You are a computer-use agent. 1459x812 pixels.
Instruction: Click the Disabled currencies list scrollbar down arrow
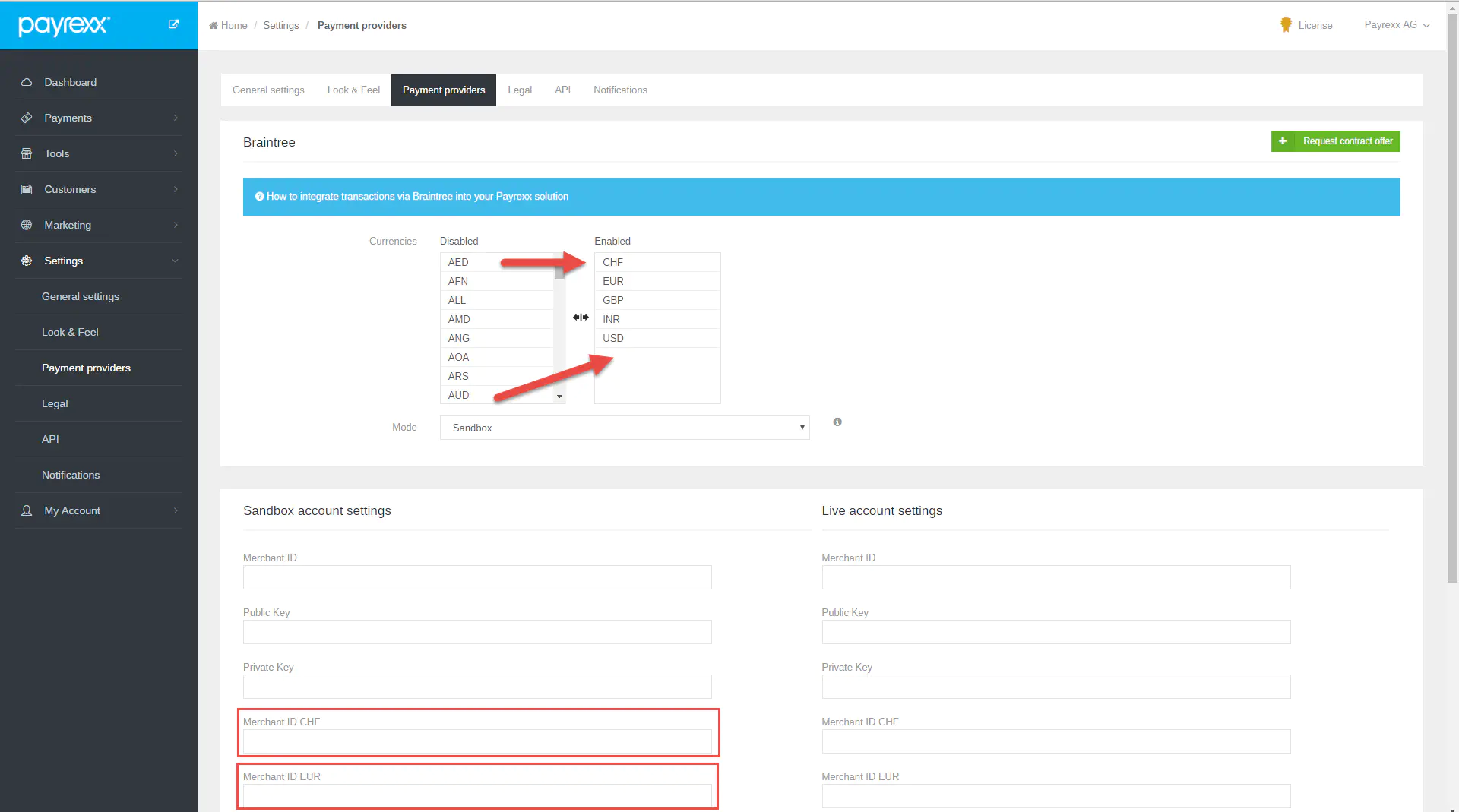(559, 397)
